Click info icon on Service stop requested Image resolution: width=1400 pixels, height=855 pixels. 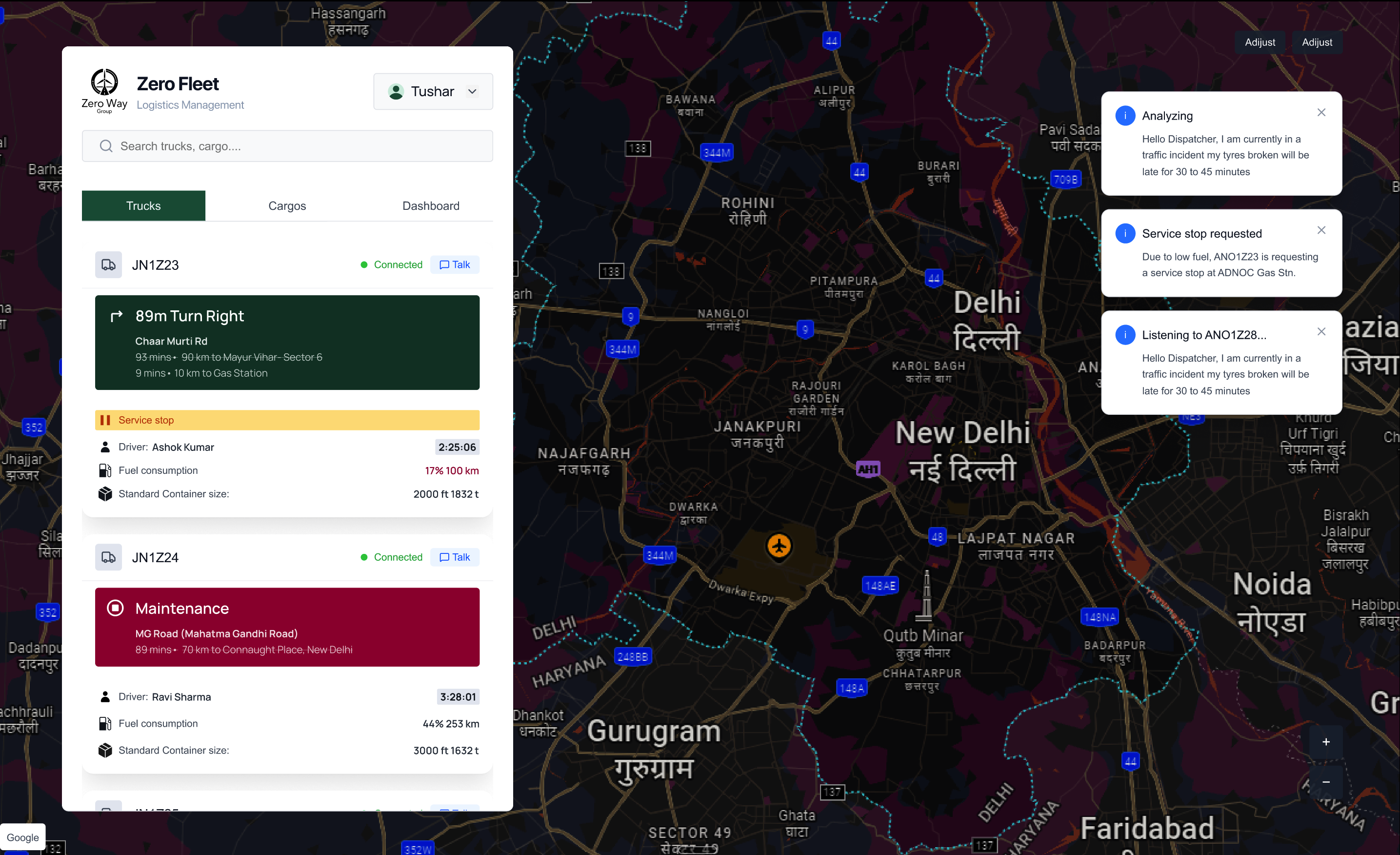(x=1125, y=233)
